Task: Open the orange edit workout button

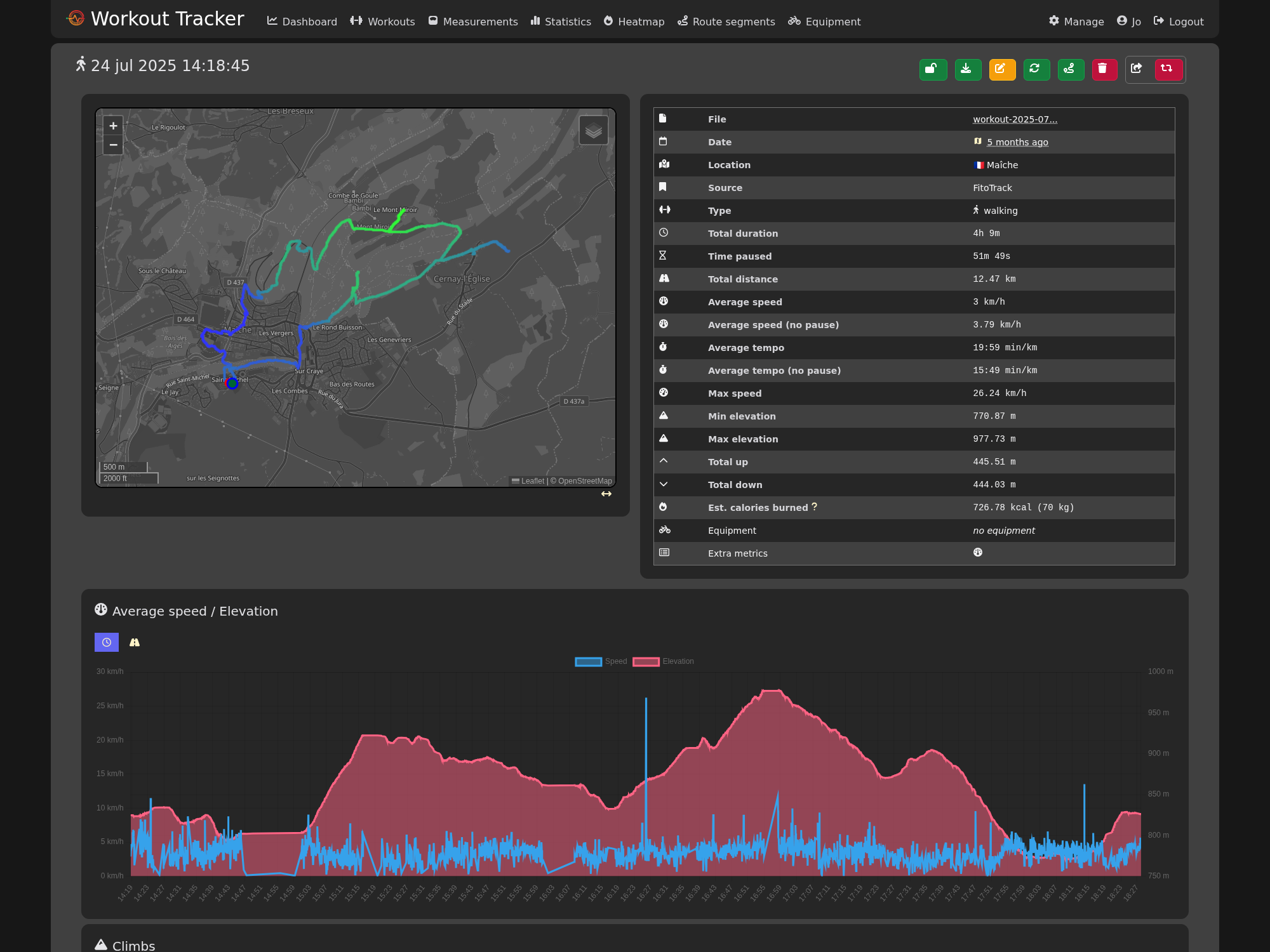Action: (x=1001, y=69)
